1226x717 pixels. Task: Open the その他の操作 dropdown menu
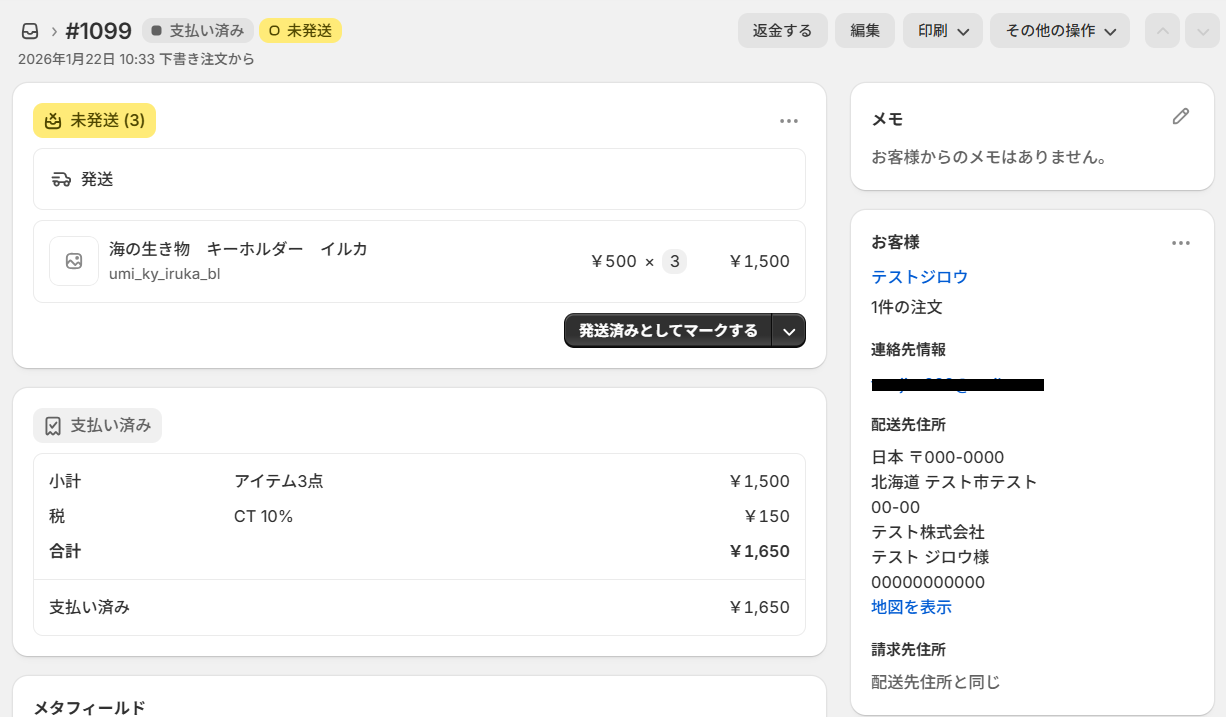coord(1060,31)
